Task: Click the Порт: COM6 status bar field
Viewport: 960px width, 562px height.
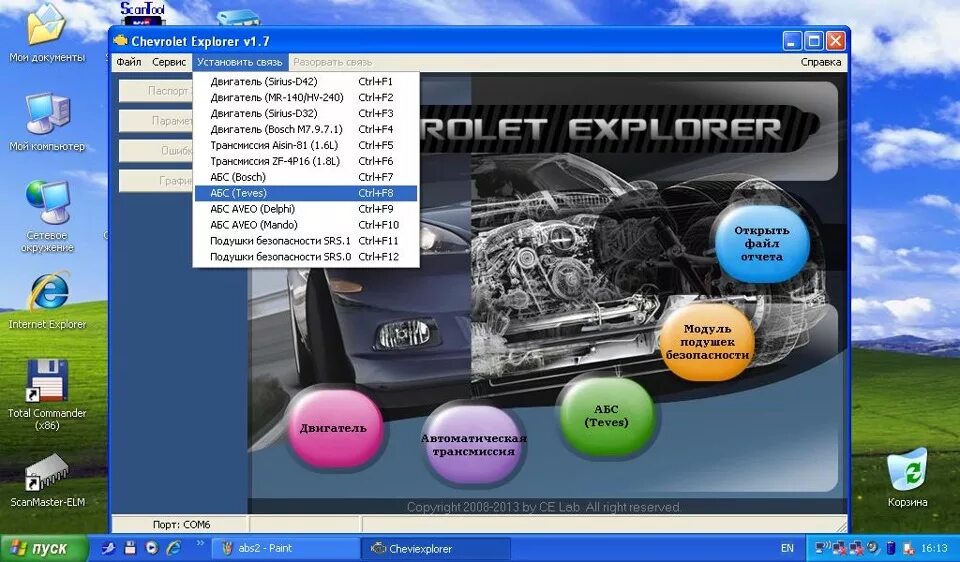Action: (181, 525)
